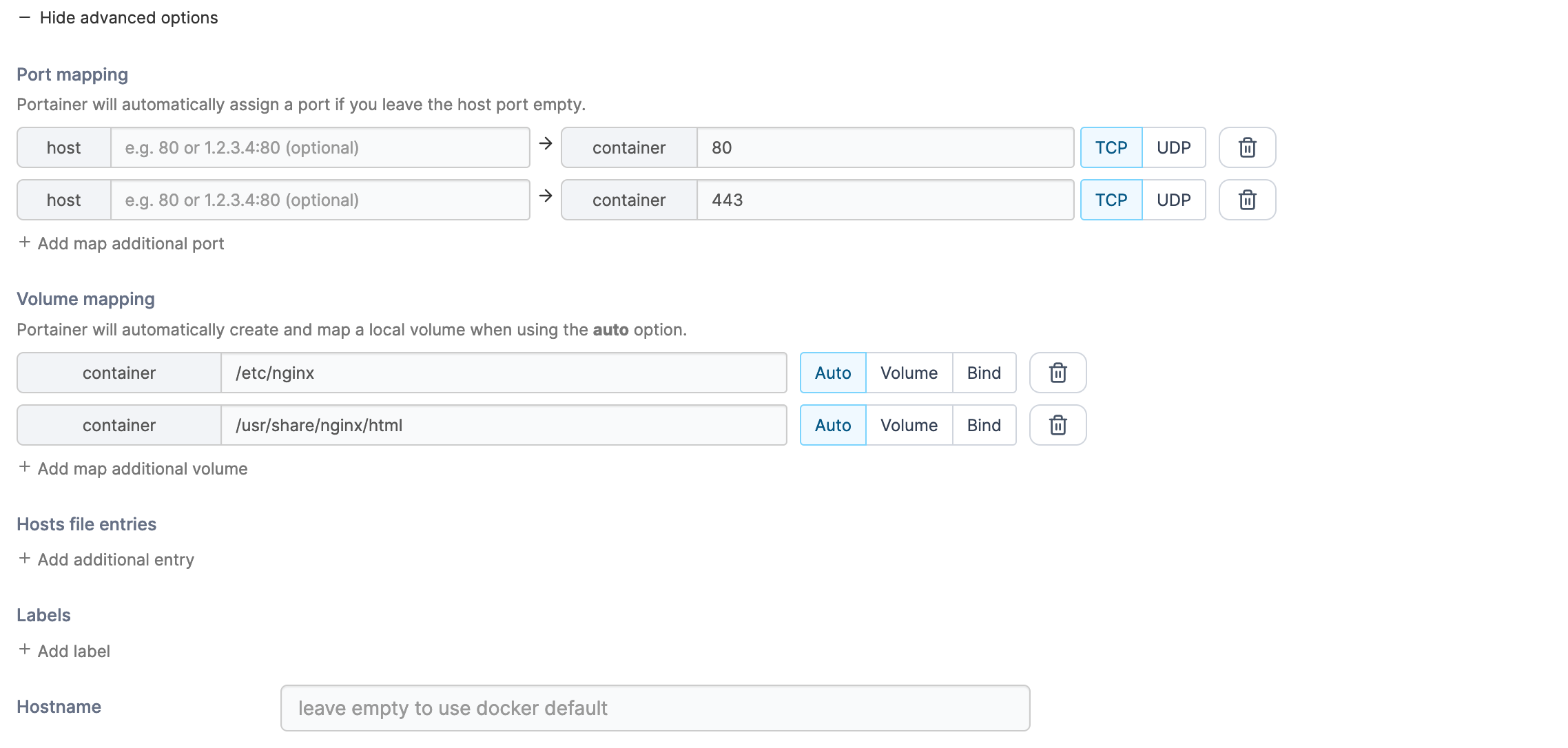Delete the port 80 mapping row

1247,147
